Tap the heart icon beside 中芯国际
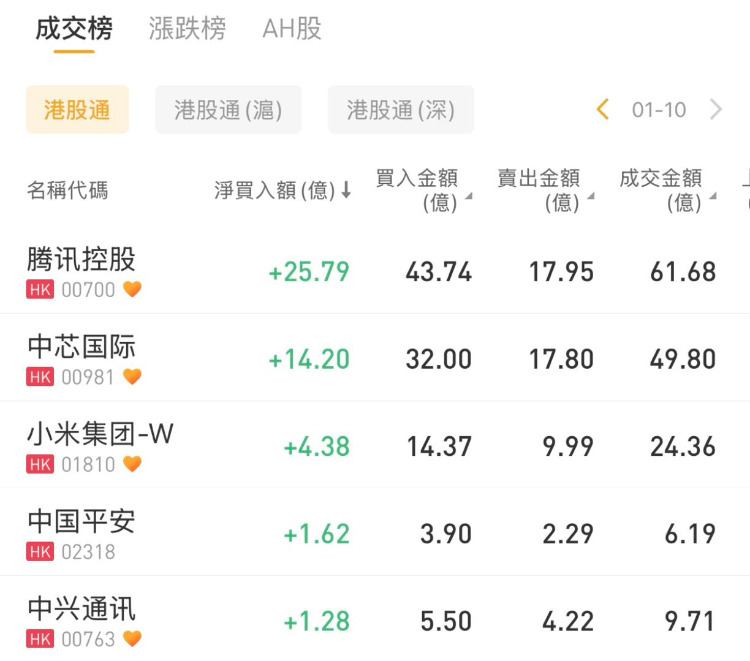Viewport: 750px width, 661px height. [132, 377]
